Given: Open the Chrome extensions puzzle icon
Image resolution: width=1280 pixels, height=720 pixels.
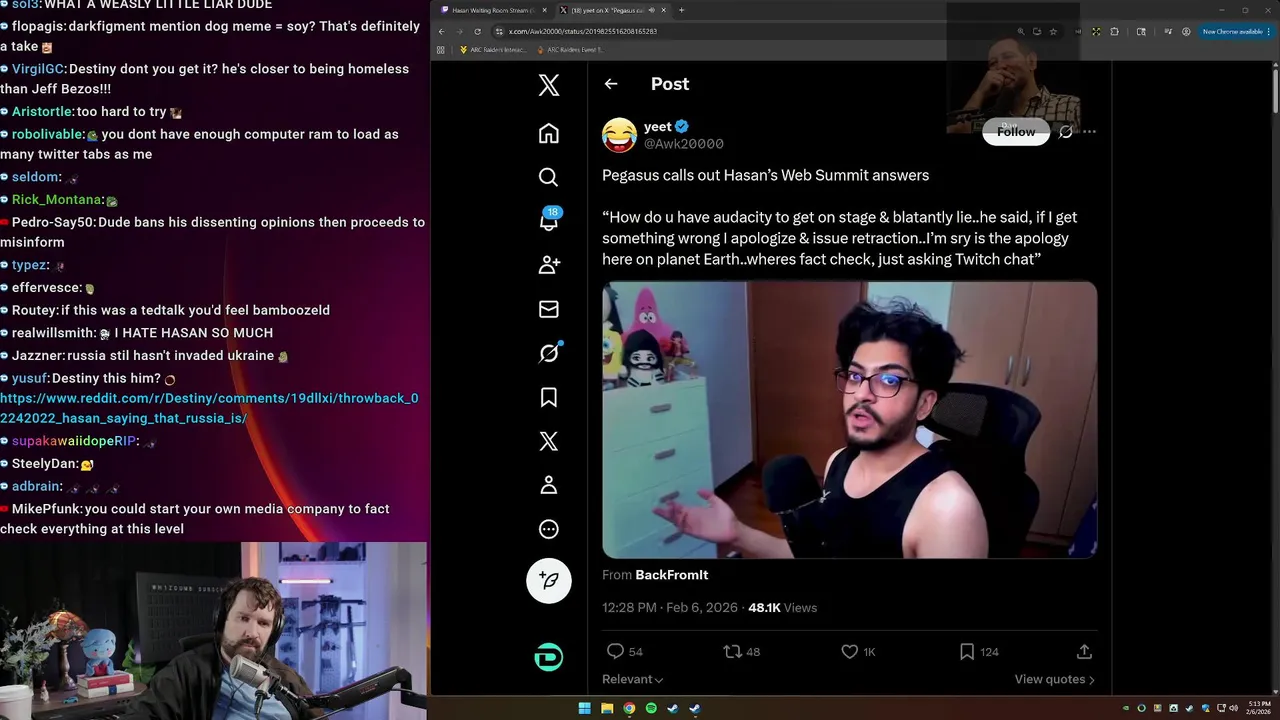Looking at the screenshot, I should click(x=1114, y=31).
